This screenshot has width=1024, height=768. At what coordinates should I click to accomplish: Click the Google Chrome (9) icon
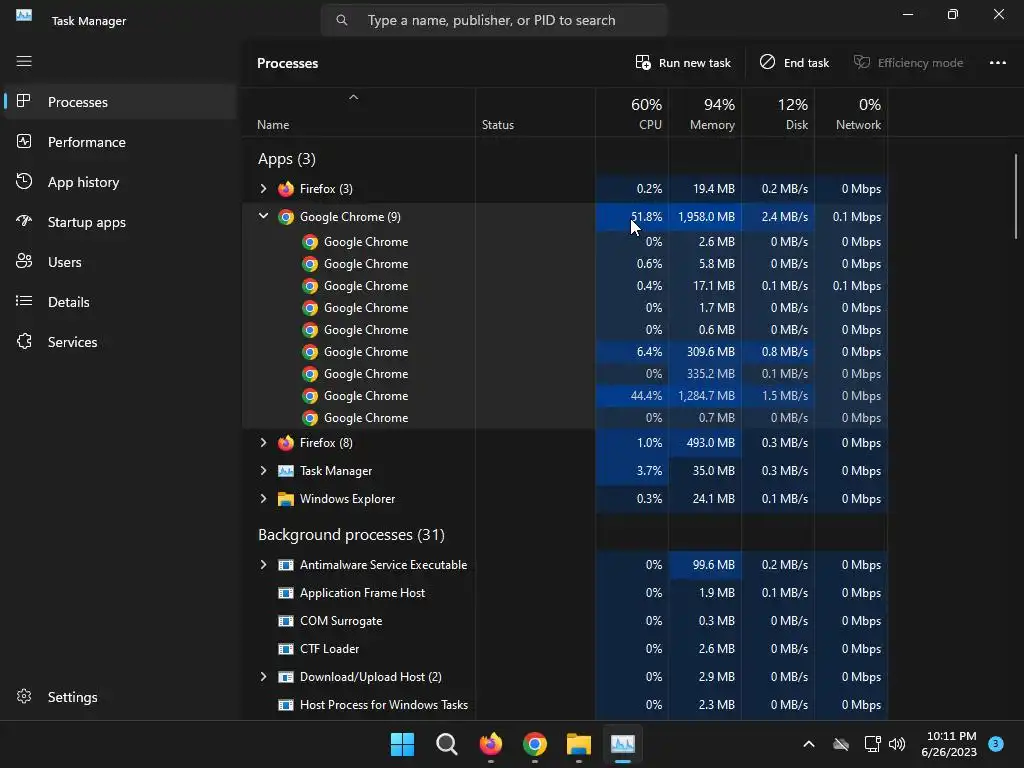point(285,217)
